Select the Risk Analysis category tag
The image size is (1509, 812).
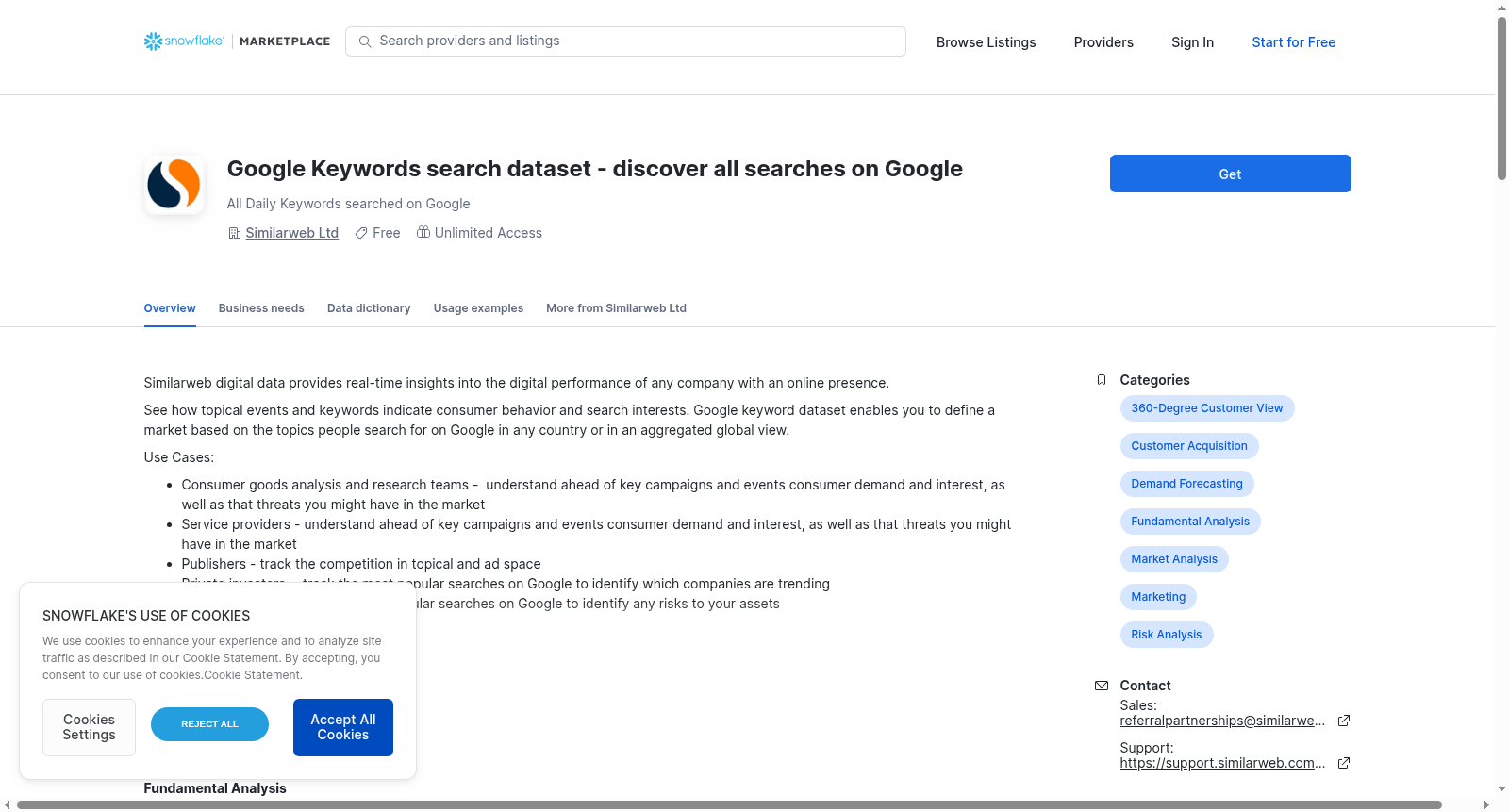[x=1167, y=635]
